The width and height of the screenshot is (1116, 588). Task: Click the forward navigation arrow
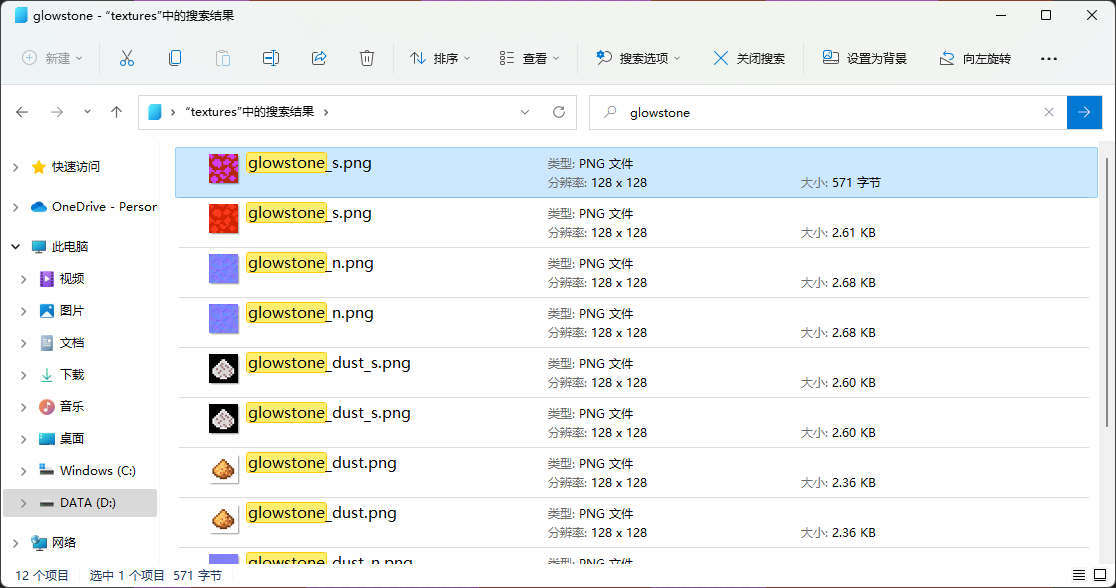point(57,112)
